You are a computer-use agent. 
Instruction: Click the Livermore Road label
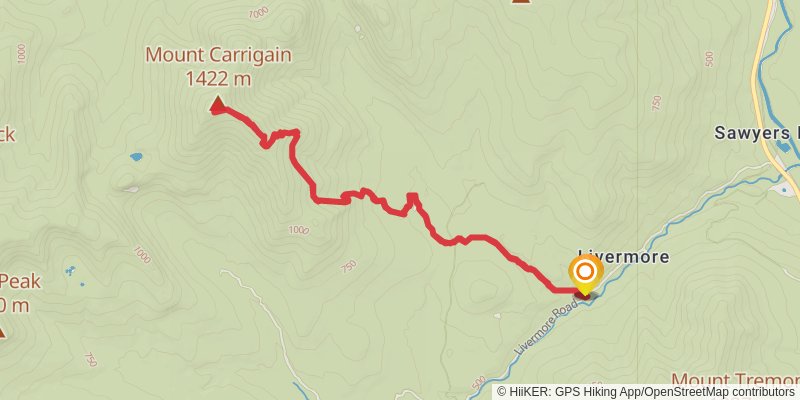tap(546, 328)
